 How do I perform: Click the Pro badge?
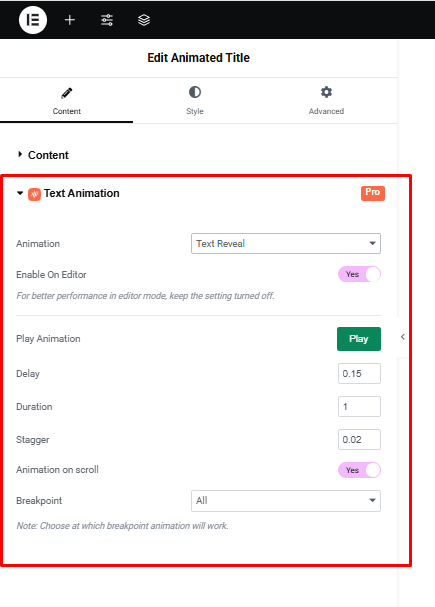click(x=373, y=193)
